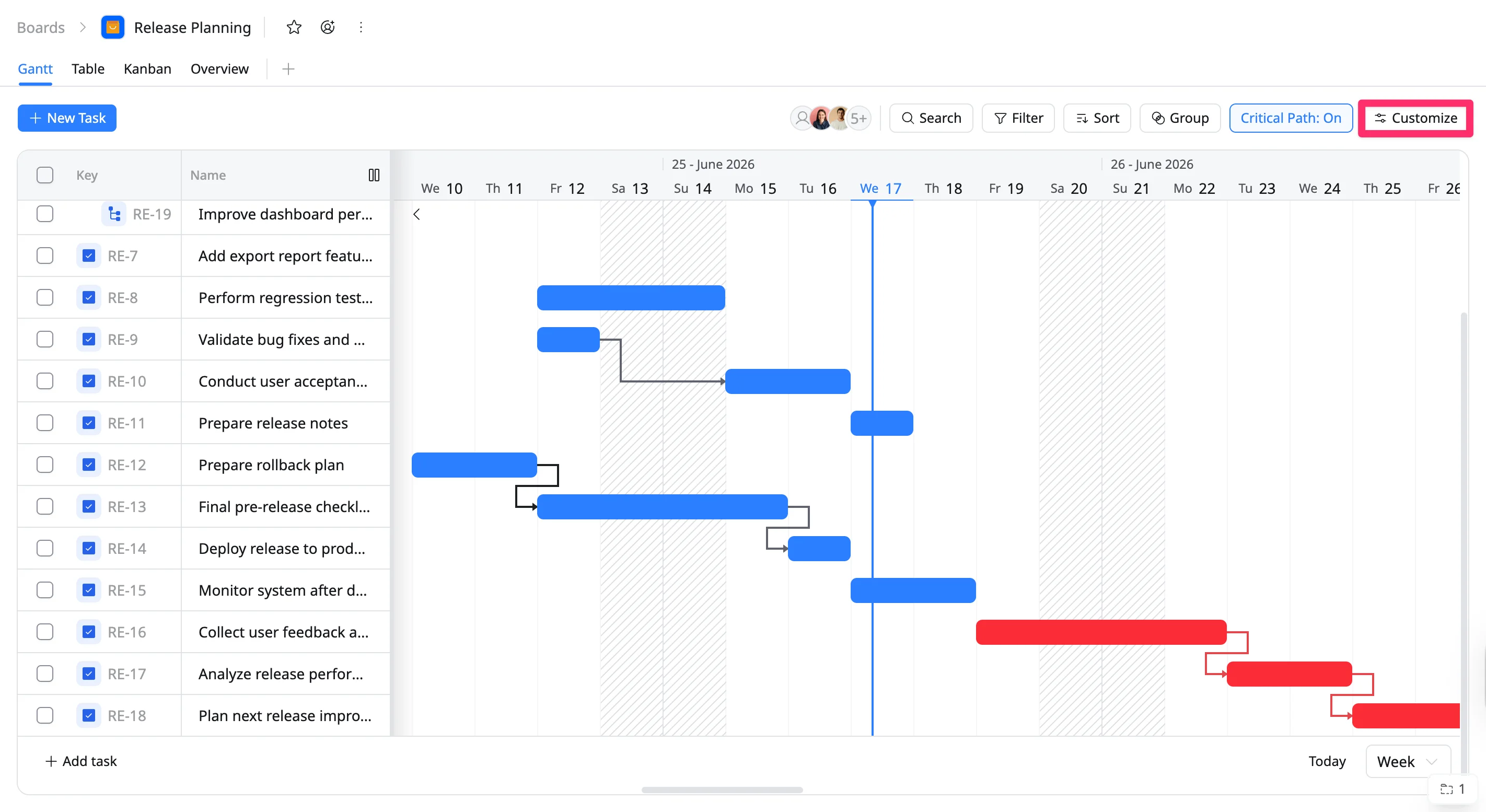1486x812 pixels.
Task: Star the Release Planning board
Action: point(294,27)
